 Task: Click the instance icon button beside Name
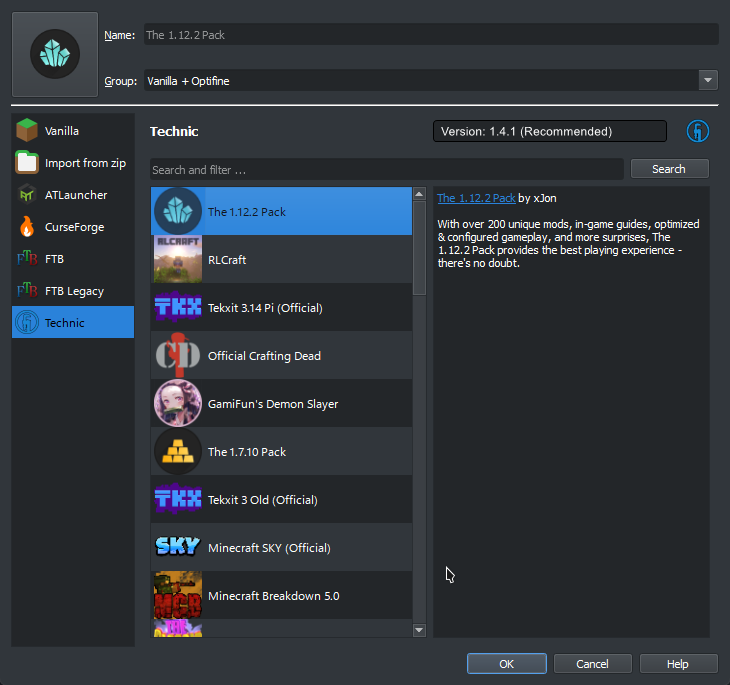tap(55, 54)
